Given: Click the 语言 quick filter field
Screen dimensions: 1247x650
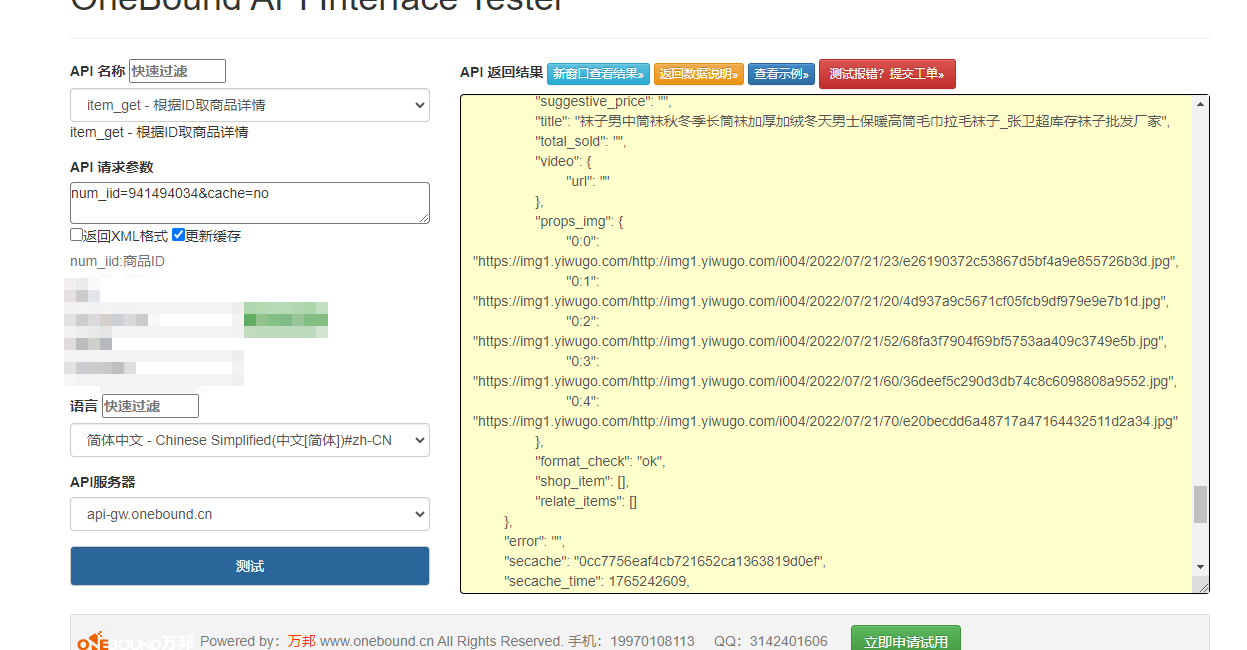Looking at the screenshot, I should [150, 406].
